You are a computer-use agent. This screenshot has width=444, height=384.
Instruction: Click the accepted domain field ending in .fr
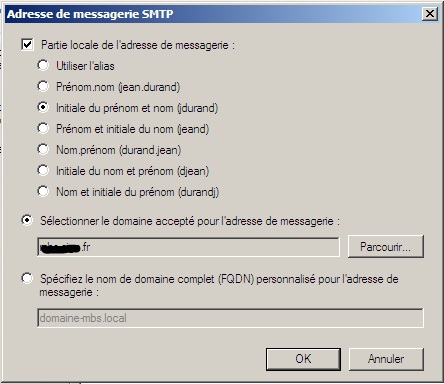(188, 247)
